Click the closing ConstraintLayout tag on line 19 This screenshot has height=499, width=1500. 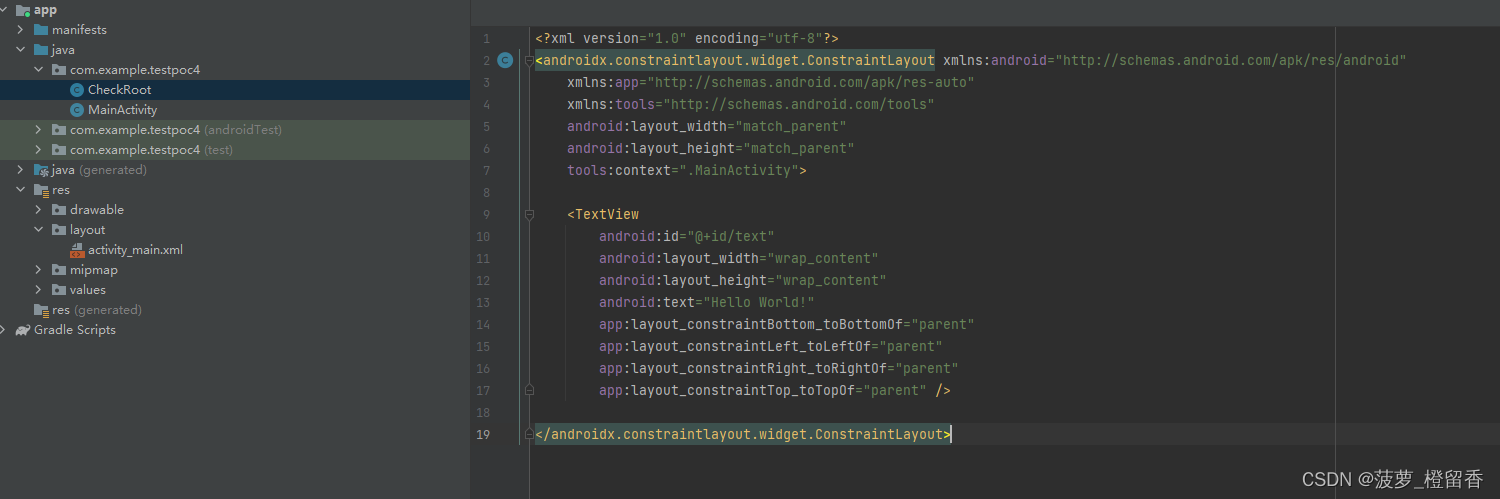743,434
